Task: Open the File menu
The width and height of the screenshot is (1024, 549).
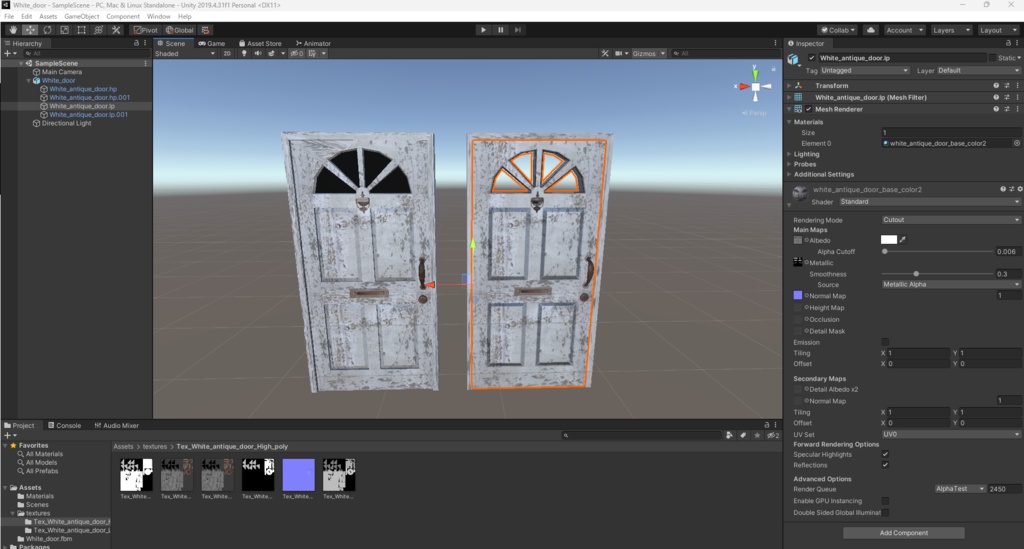Action: point(9,16)
